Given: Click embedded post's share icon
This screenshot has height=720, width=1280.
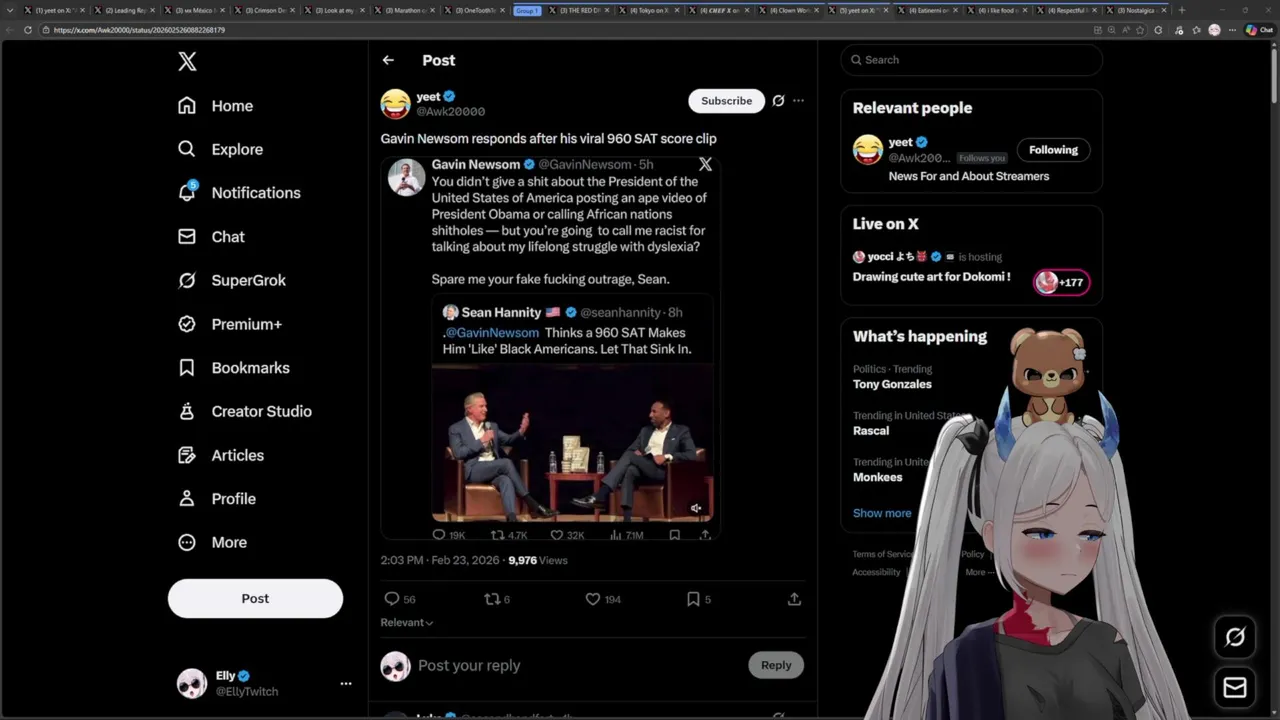Looking at the screenshot, I should [x=705, y=535].
